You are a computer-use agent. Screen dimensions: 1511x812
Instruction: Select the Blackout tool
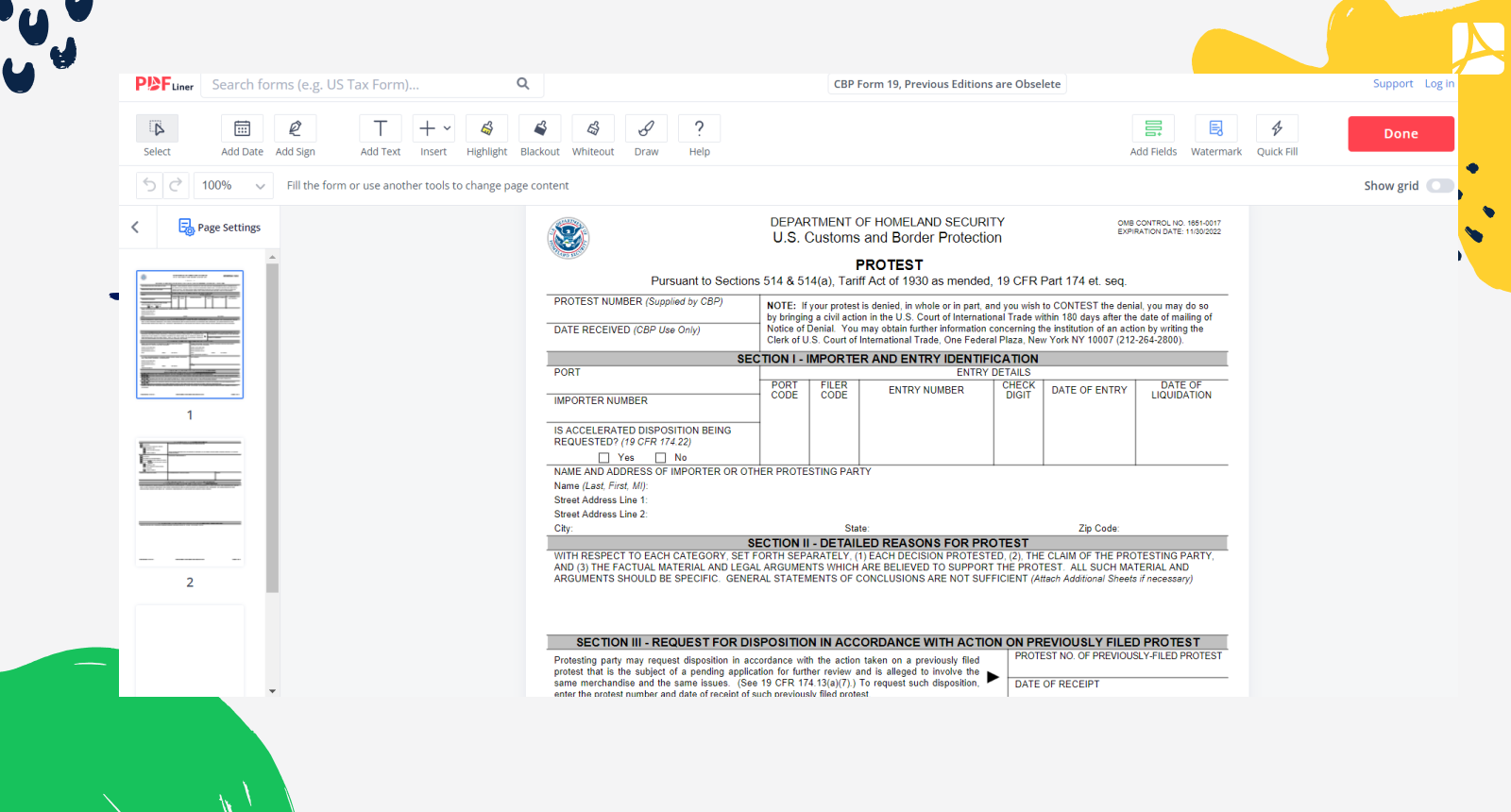click(x=540, y=128)
